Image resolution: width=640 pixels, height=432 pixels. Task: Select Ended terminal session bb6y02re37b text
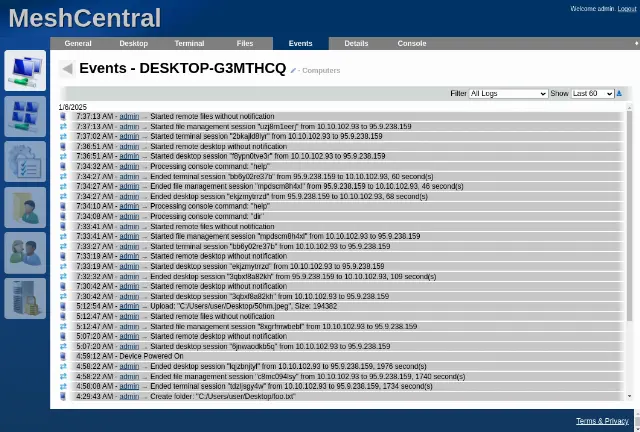pyautogui.click(x=292, y=176)
